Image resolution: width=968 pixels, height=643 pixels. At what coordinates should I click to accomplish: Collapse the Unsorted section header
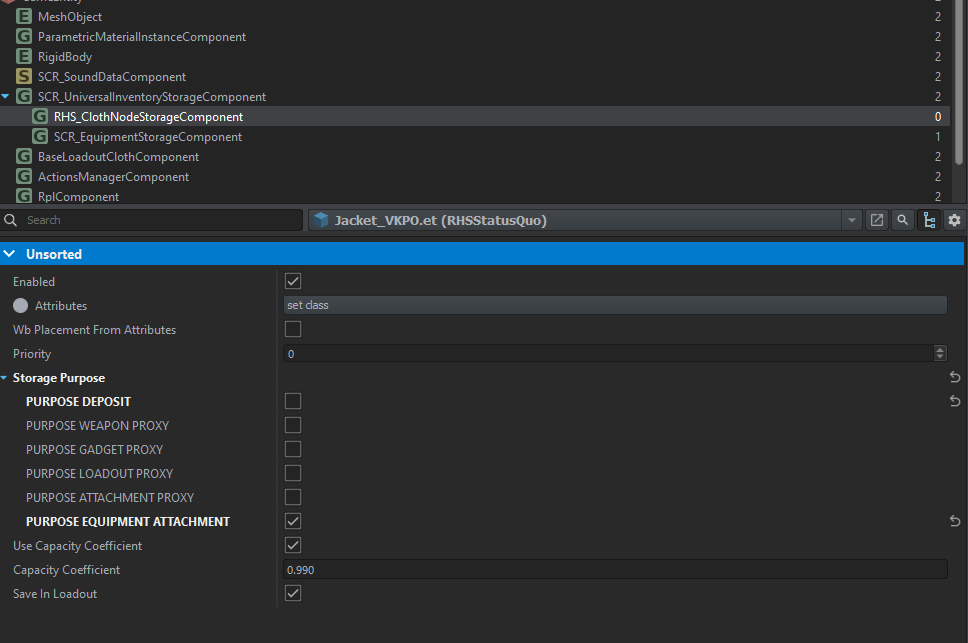[10, 254]
